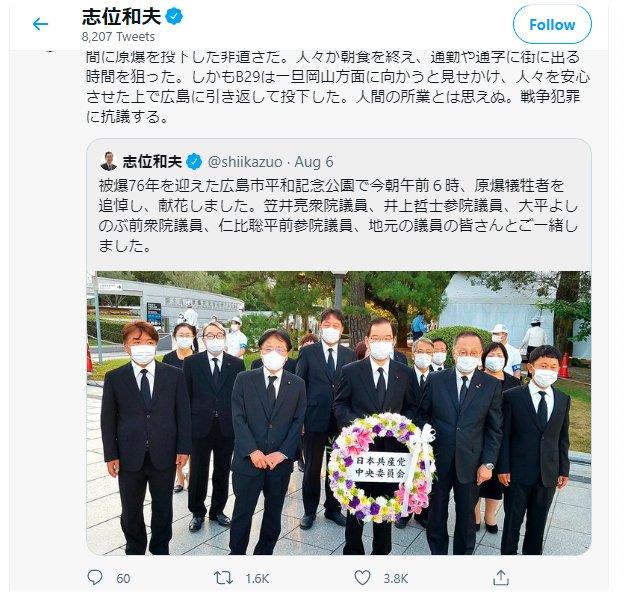This screenshot has height=596, width=630.
Task: Open the quoted tweet text starting with 被爆76年
Action: click(x=338, y=216)
